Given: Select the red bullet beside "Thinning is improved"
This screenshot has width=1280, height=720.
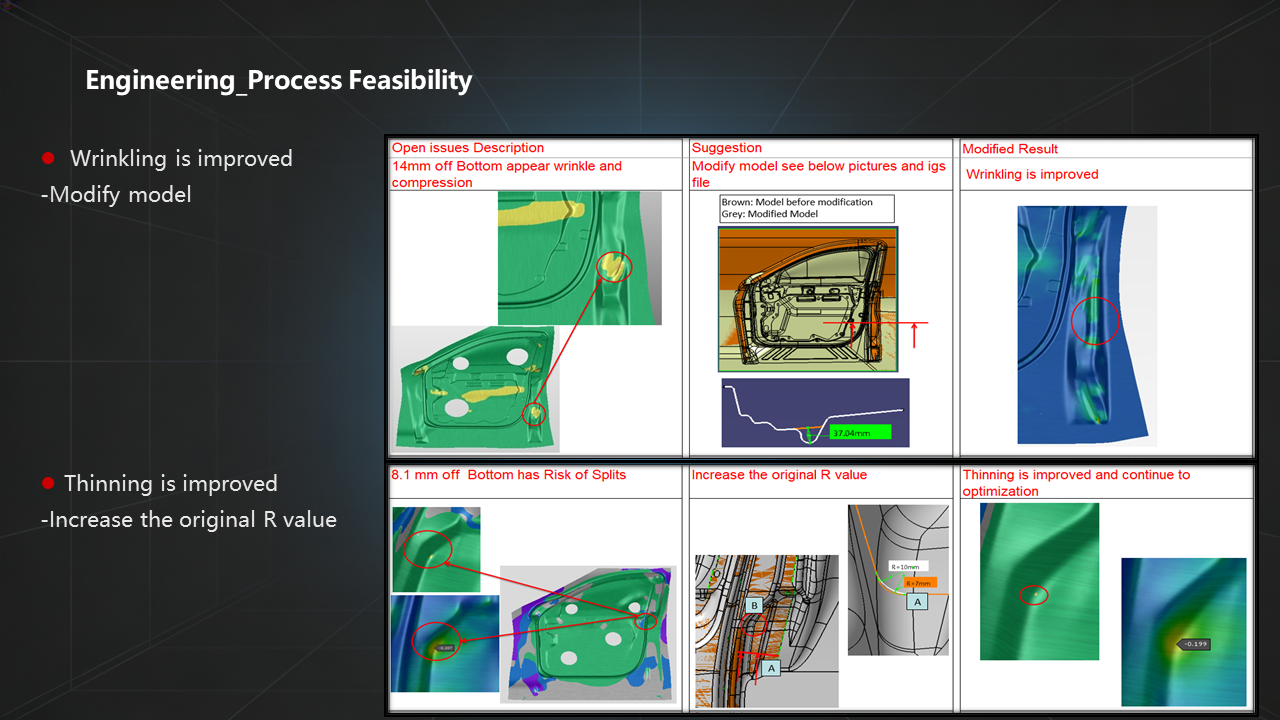Looking at the screenshot, I should 46,482.
